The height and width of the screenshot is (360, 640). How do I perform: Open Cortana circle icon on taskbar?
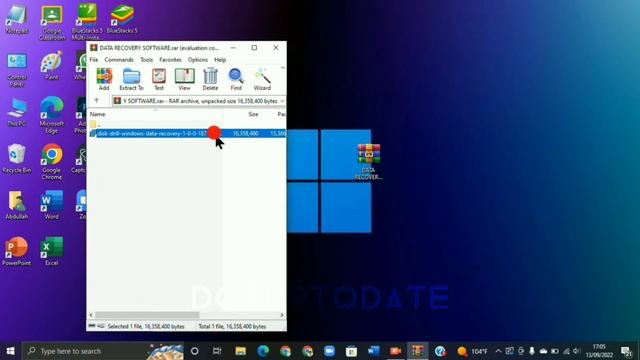pyautogui.click(x=195, y=351)
